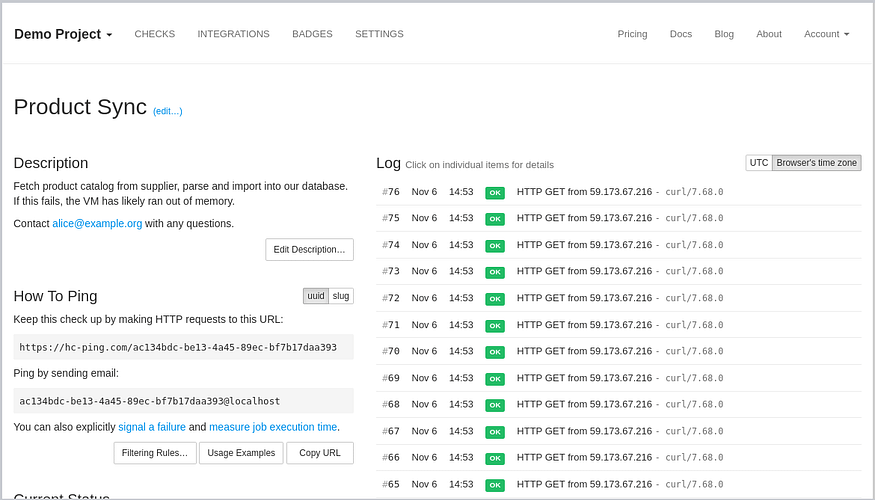Click the Product Sync heading
This screenshot has height=500, width=875.
tap(80, 107)
